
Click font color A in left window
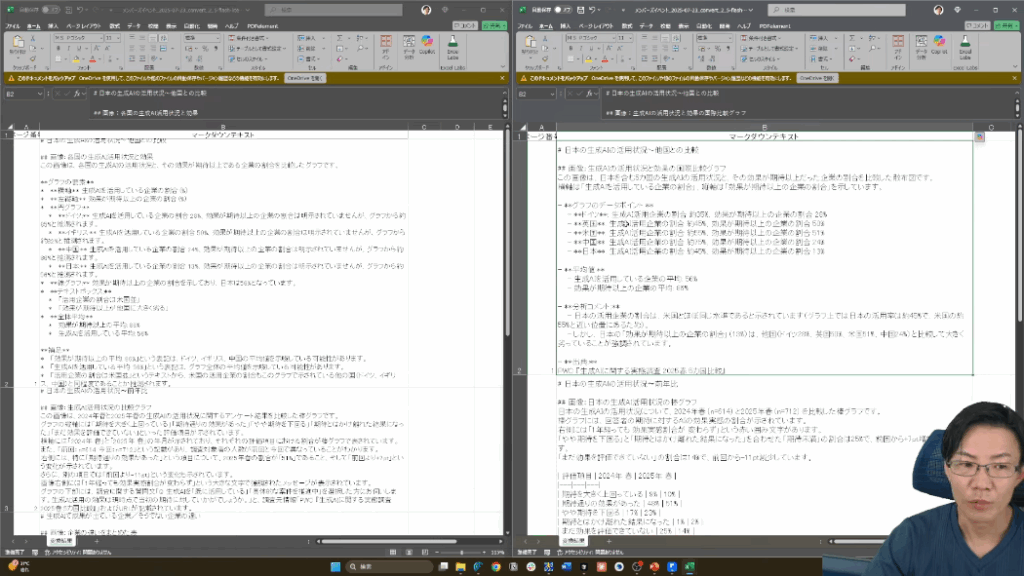pos(93,59)
